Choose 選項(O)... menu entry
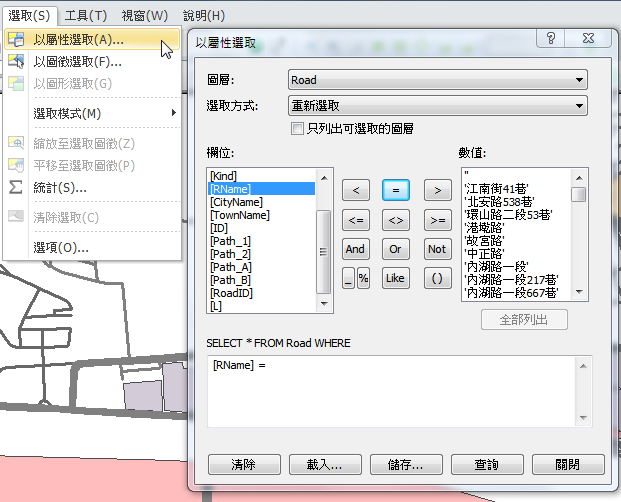This screenshot has width=621, height=502. point(92,247)
